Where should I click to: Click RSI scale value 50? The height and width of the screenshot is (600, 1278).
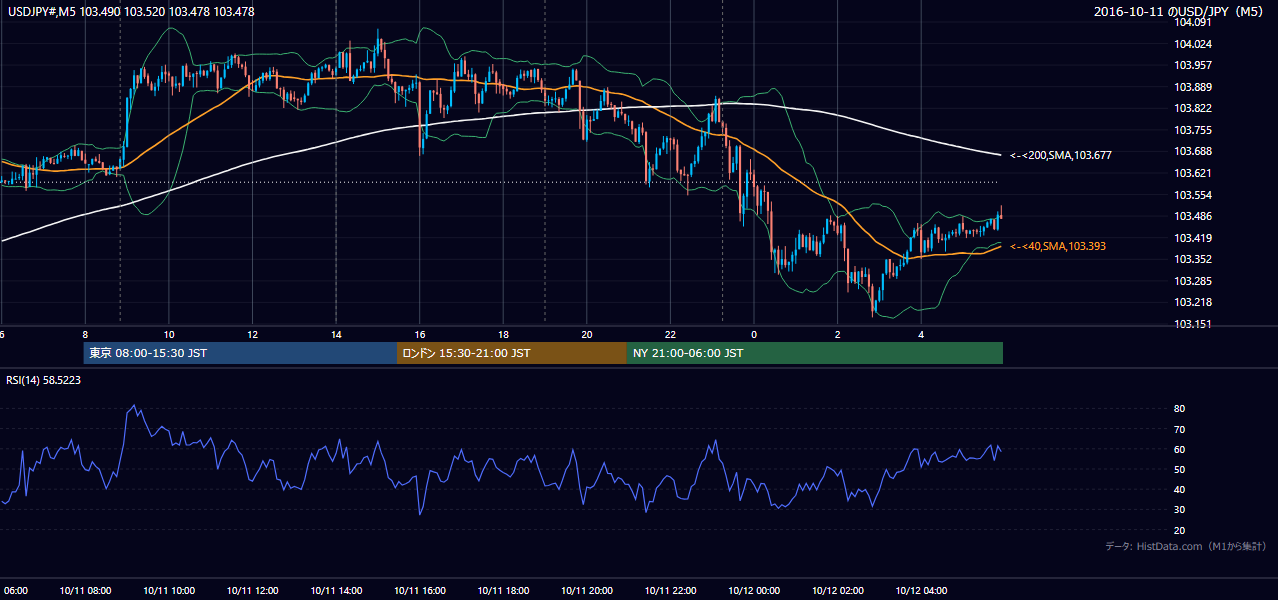pos(1180,469)
